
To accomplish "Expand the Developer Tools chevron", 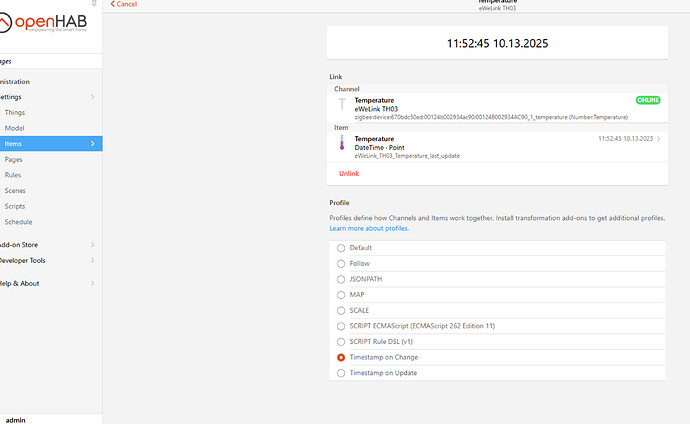I will [x=93, y=260].
